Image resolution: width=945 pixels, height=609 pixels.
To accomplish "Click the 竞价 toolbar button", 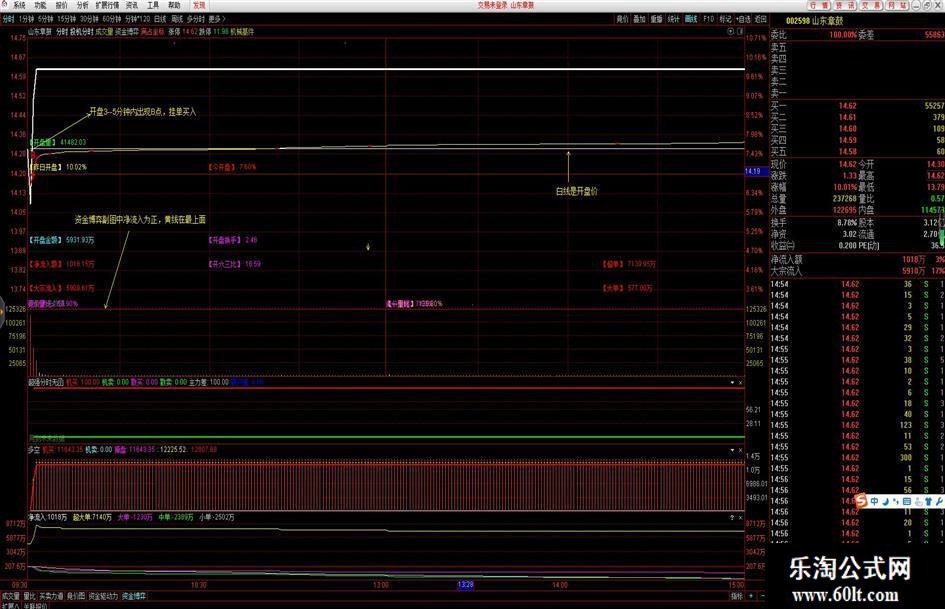I will (623, 19).
